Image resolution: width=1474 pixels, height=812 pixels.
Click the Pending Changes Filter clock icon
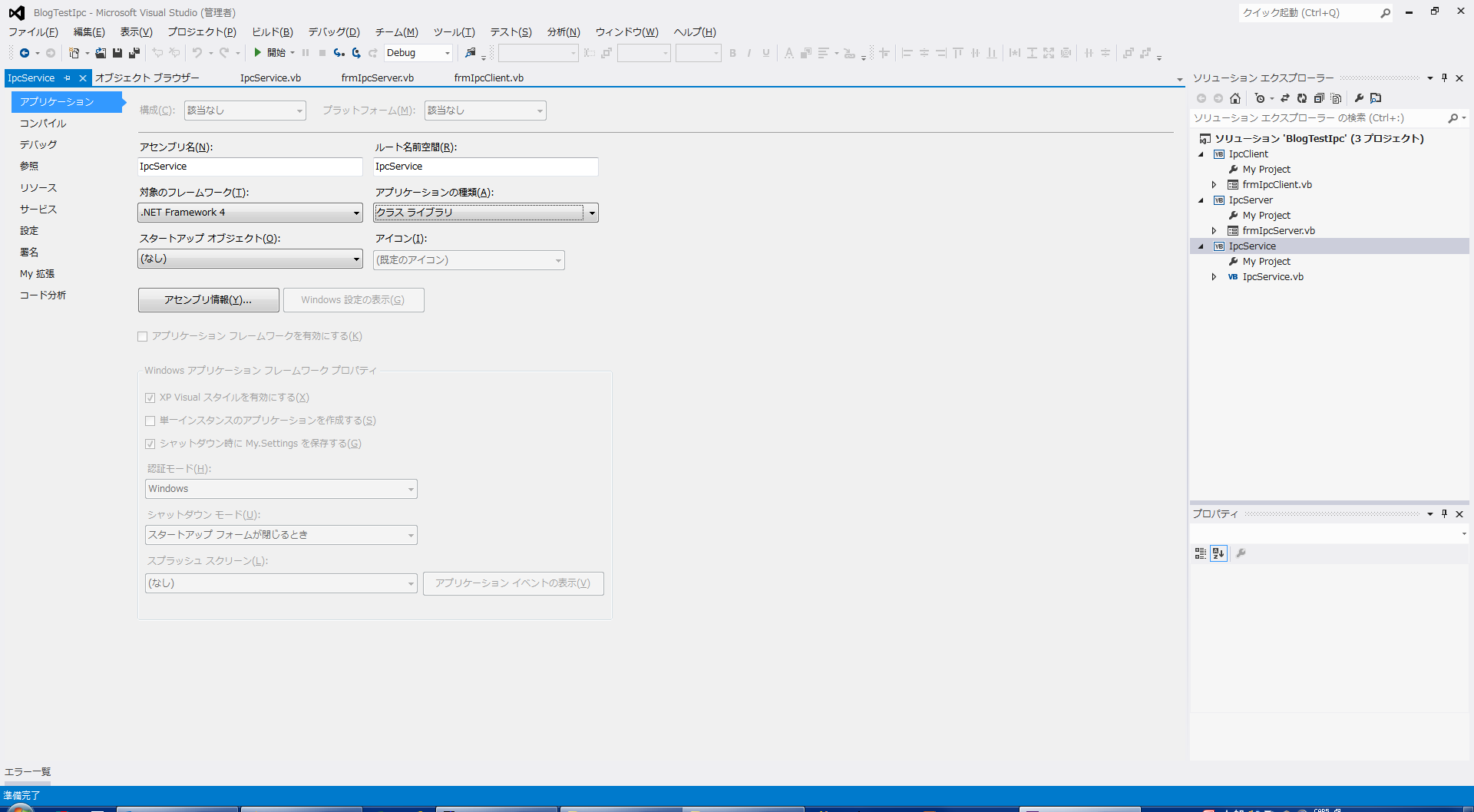pyautogui.click(x=1260, y=98)
